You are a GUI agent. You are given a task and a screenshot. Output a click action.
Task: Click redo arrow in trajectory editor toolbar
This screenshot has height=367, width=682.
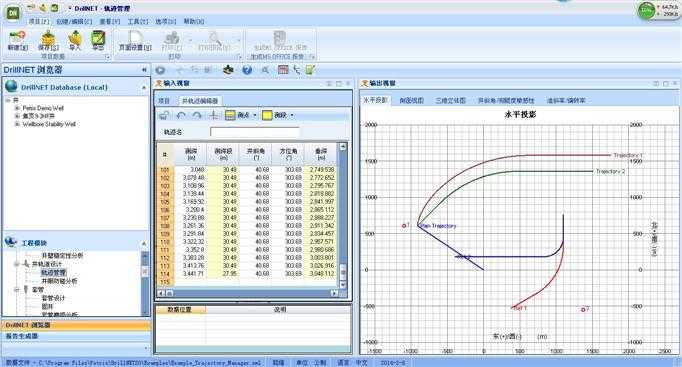pyautogui.click(x=197, y=115)
